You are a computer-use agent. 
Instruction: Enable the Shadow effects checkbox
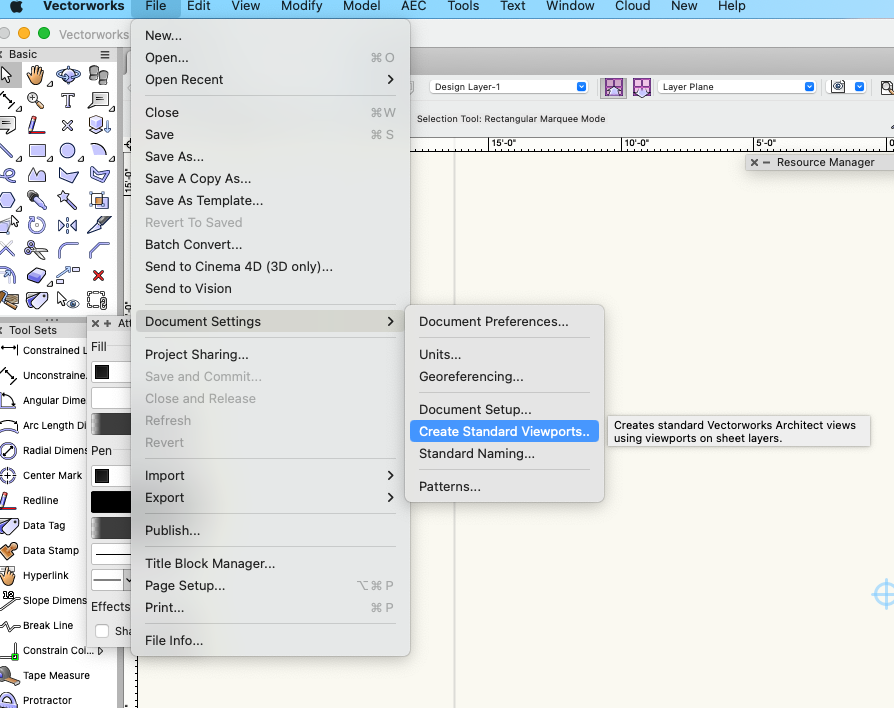[102, 631]
